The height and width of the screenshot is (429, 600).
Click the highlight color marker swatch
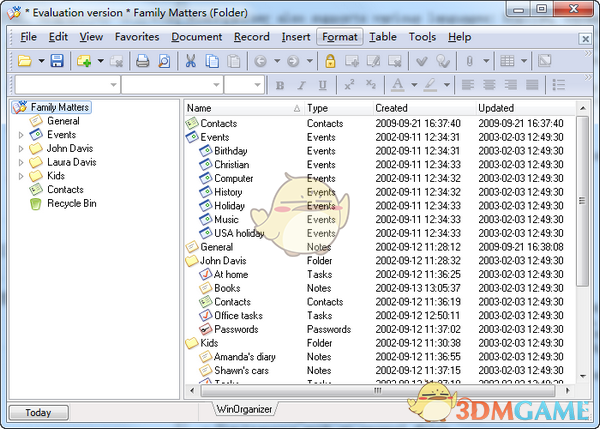(x=430, y=85)
